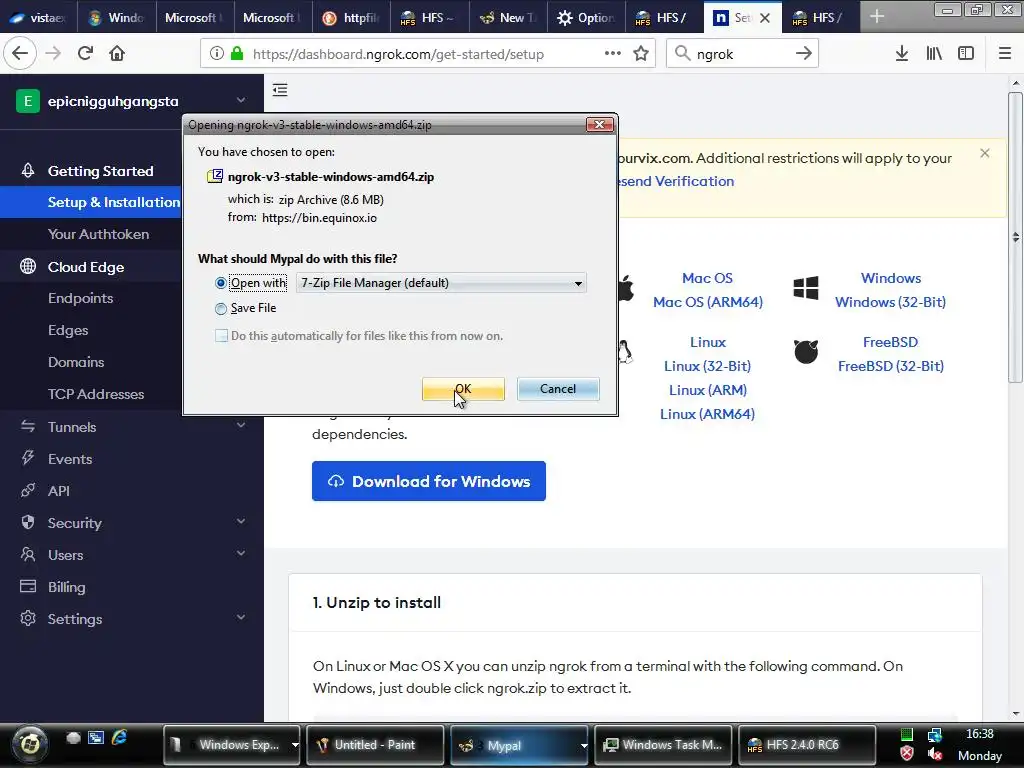Click the green padlock security icon
This screenshot has width=1024, height=768.
(237, 54)
